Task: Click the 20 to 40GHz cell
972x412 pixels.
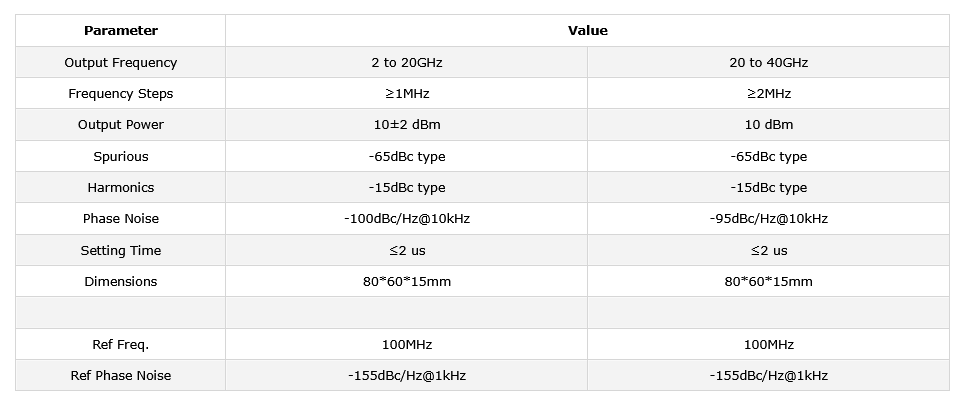Action: (x=768, y=62)
